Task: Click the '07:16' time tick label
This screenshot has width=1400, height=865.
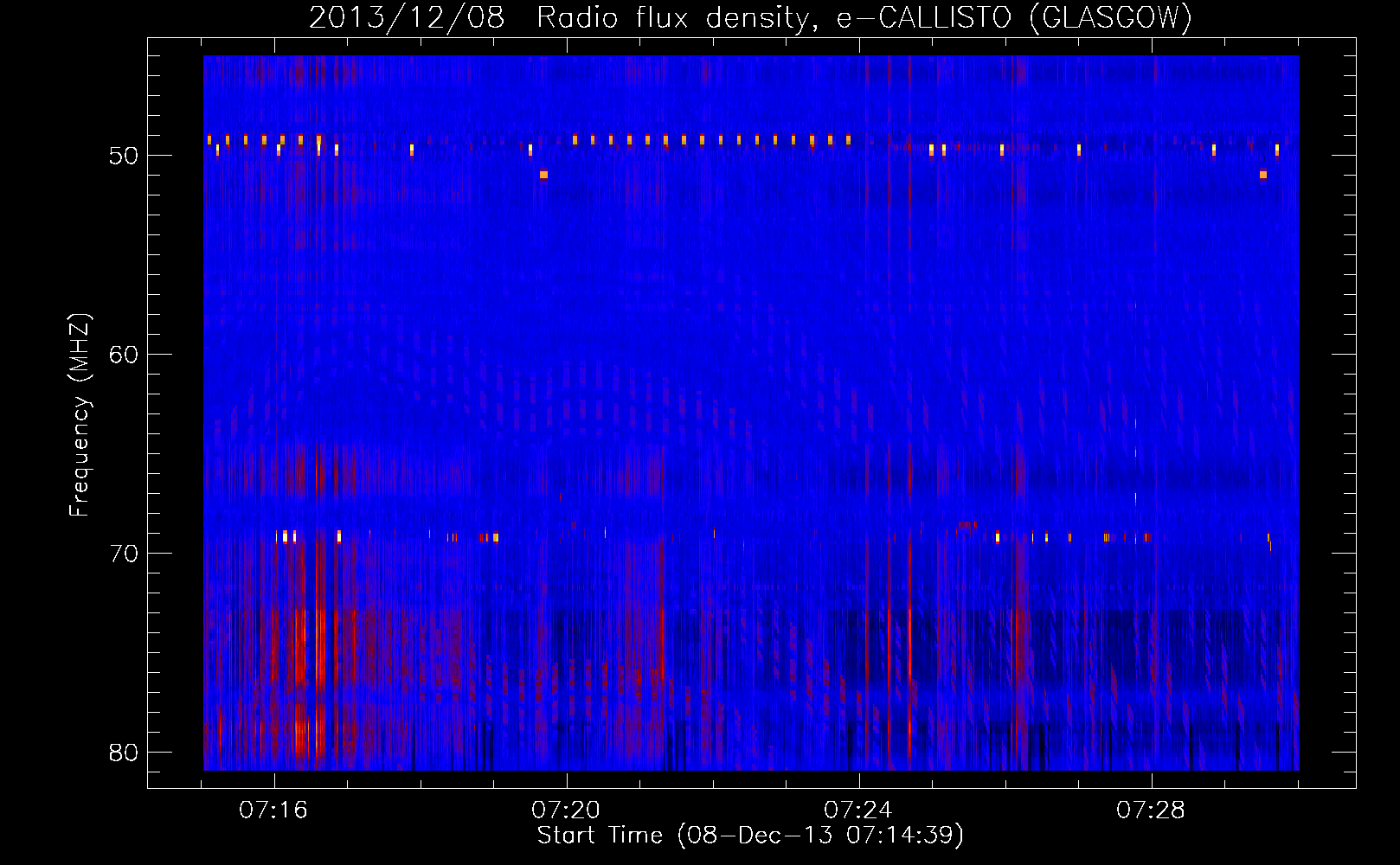Action: point(274,811)
